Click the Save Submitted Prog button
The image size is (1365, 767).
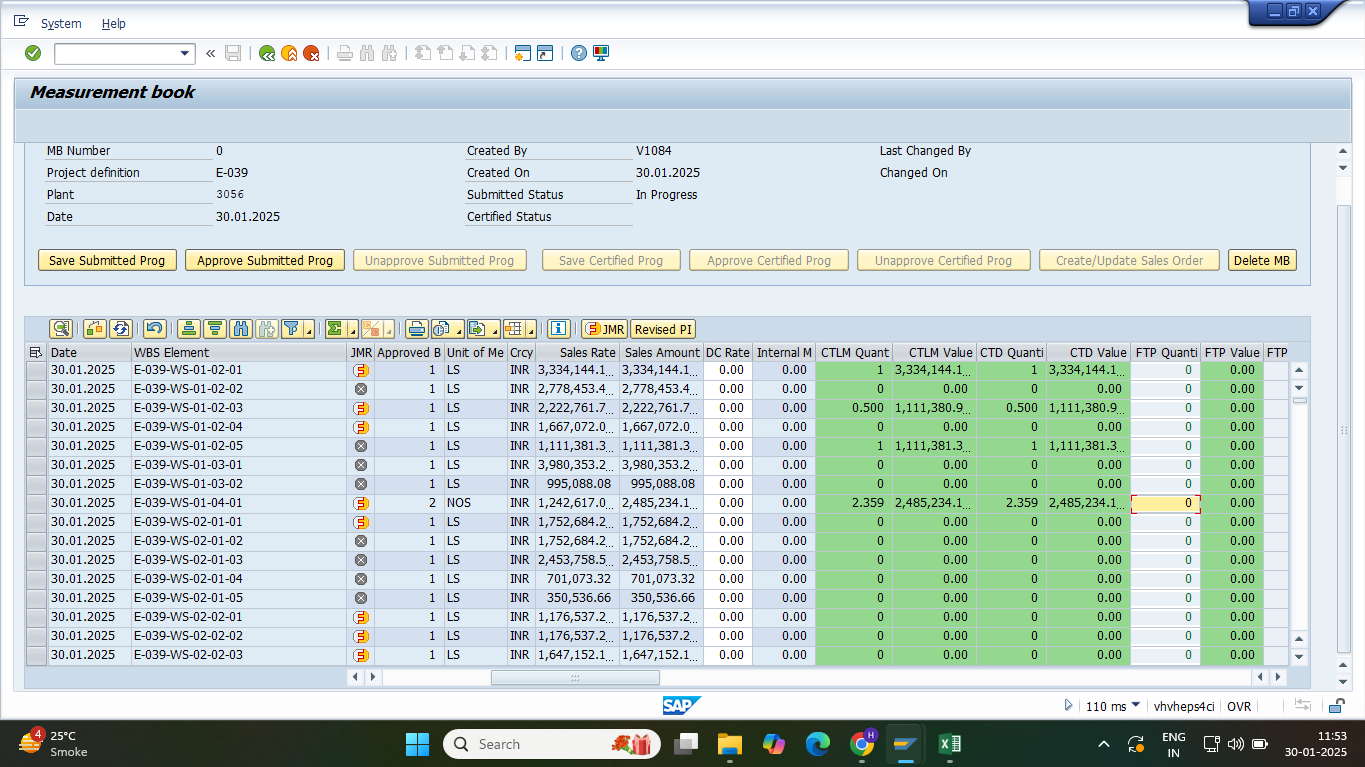(107, 260)
